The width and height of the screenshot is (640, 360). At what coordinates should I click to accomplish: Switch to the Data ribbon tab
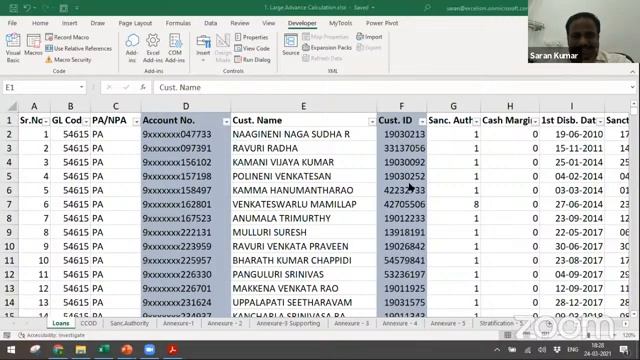(x=211, y=23)
